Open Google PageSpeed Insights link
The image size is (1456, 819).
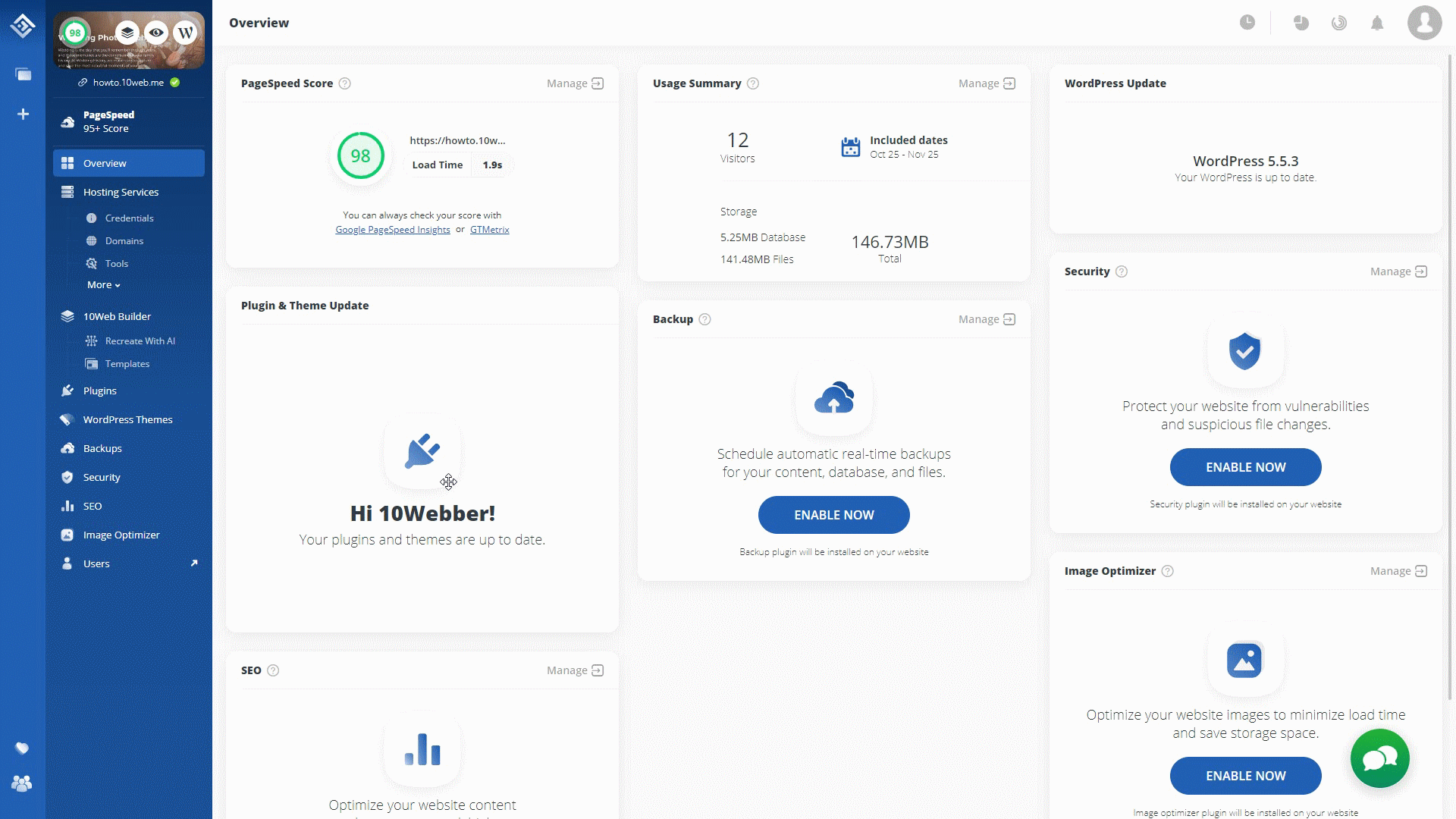(393, 230)
